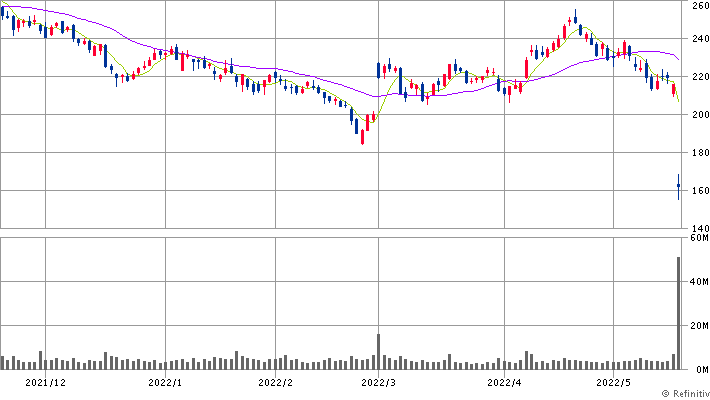The width and height of the screenshot is (710, 400).
Task: Select the 180 price axis label
Action: [699, 153]
